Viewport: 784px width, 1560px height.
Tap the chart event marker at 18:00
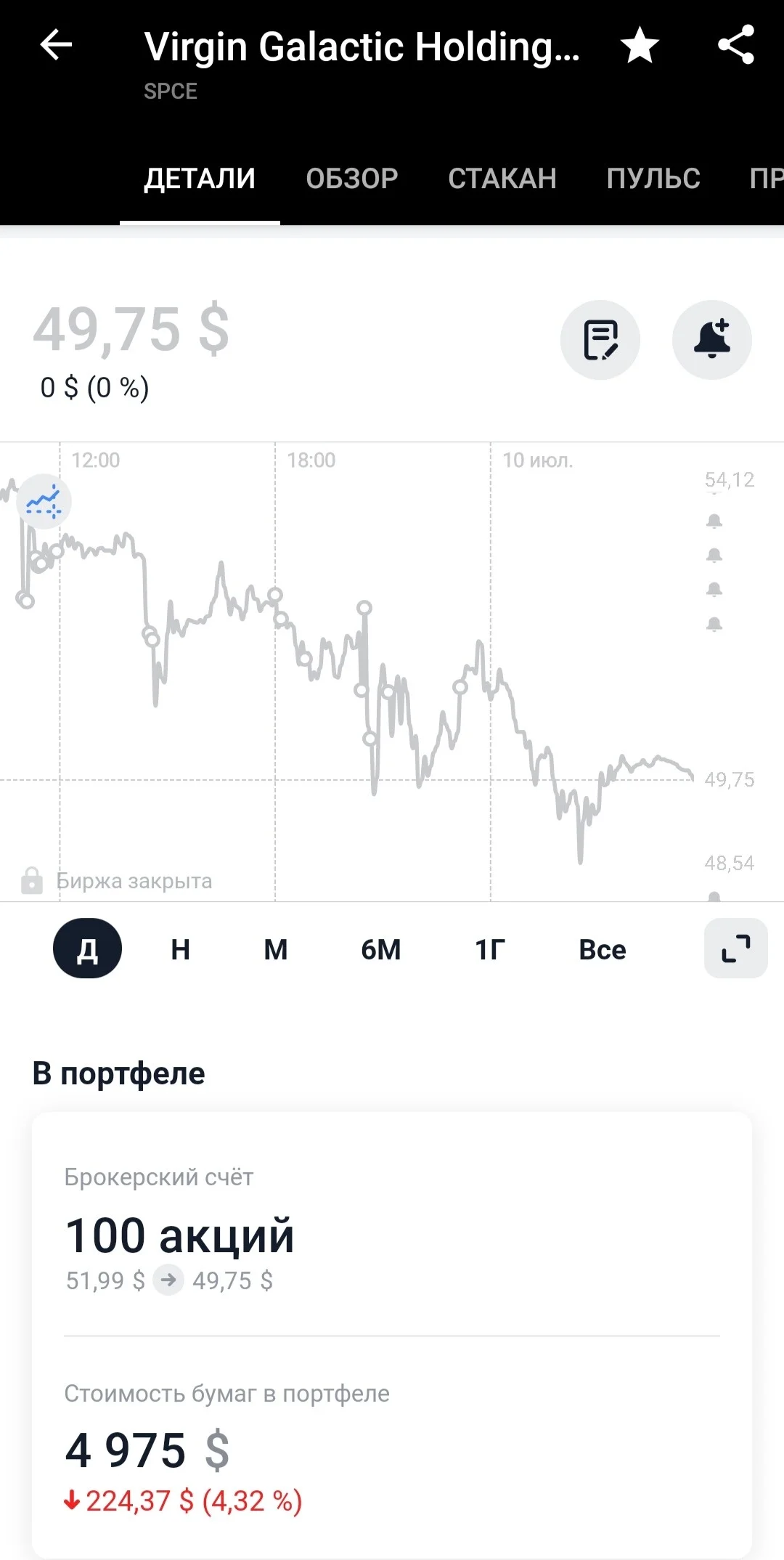point(275,595)
